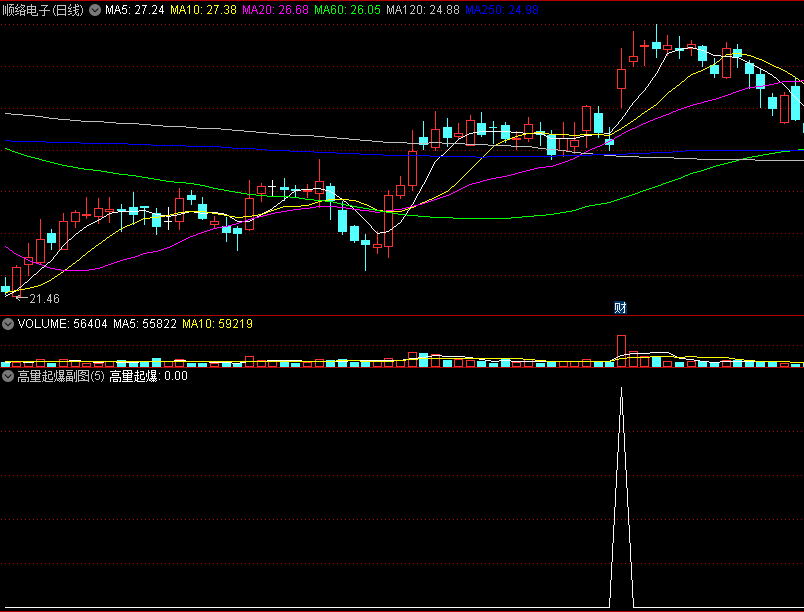This screenshot has width=804, height=612.
Task: Select the 顺络电子(日线) stock title
Action: click(x=43, y=10)
